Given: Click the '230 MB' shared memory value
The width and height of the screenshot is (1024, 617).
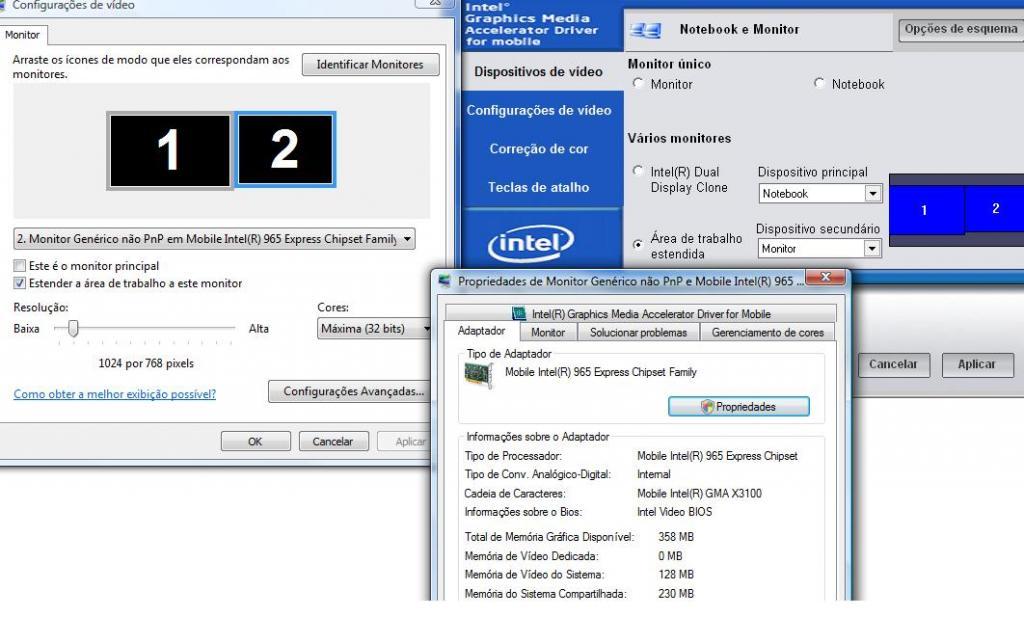Looking at the screenshot, I should click(676, 594).
